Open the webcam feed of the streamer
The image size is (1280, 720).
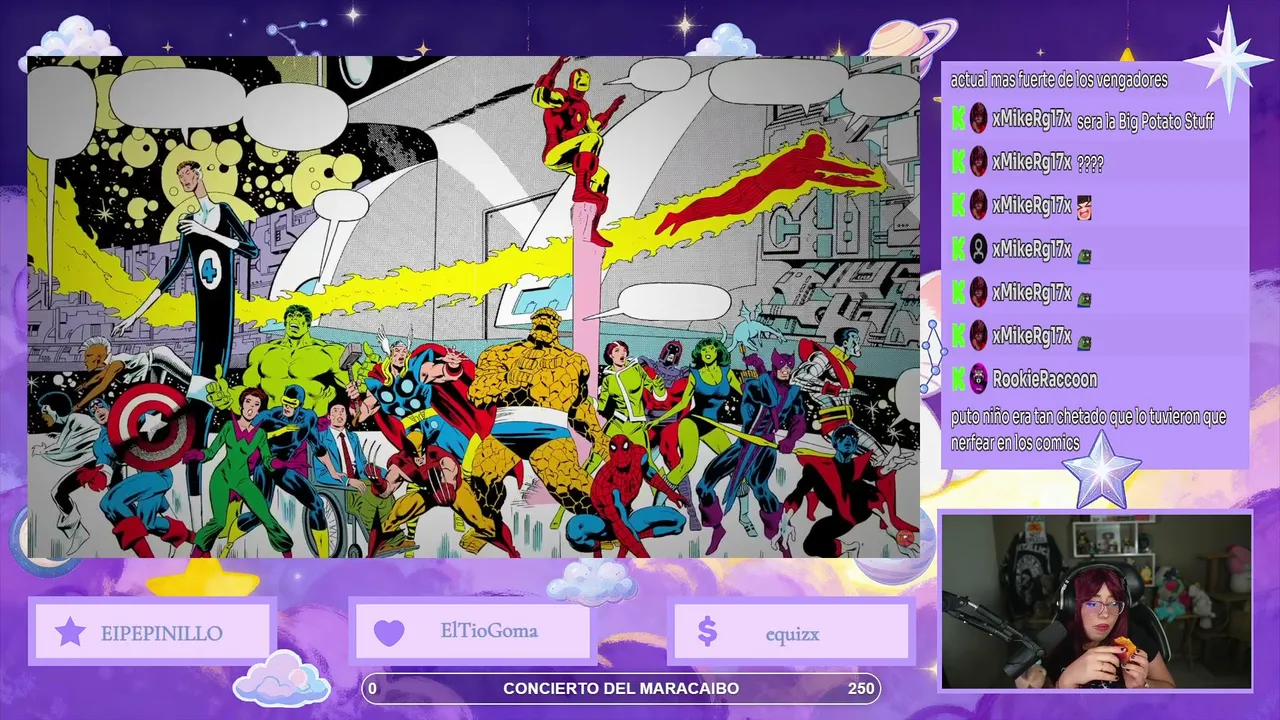coord(1096,601)
